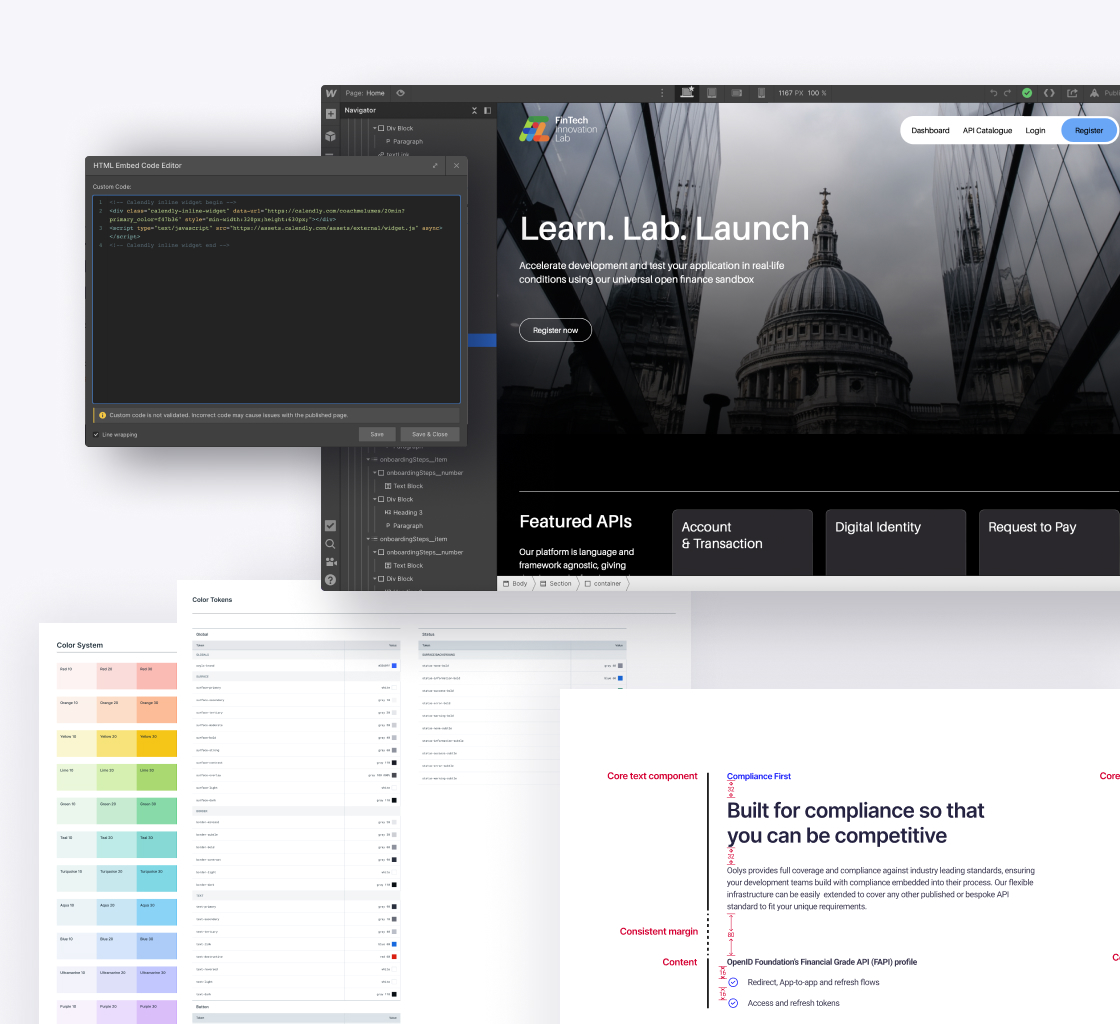1120x1024 pixels.
Task: Click the Register now button
Action: [555, 330]
